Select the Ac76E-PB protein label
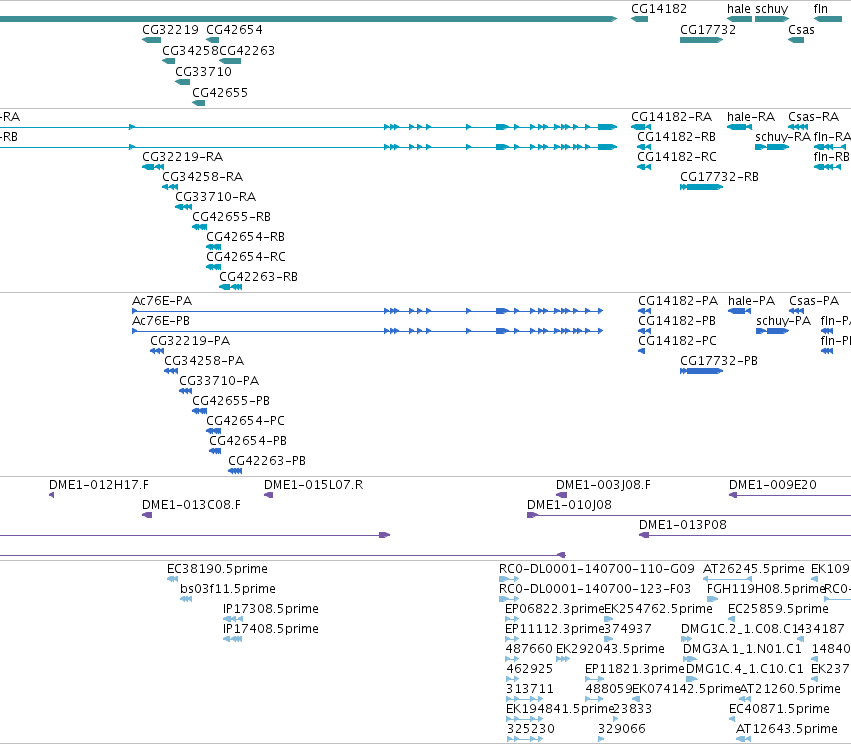The height and width of the screenshot is (744, 851). (x=161, y=321)
